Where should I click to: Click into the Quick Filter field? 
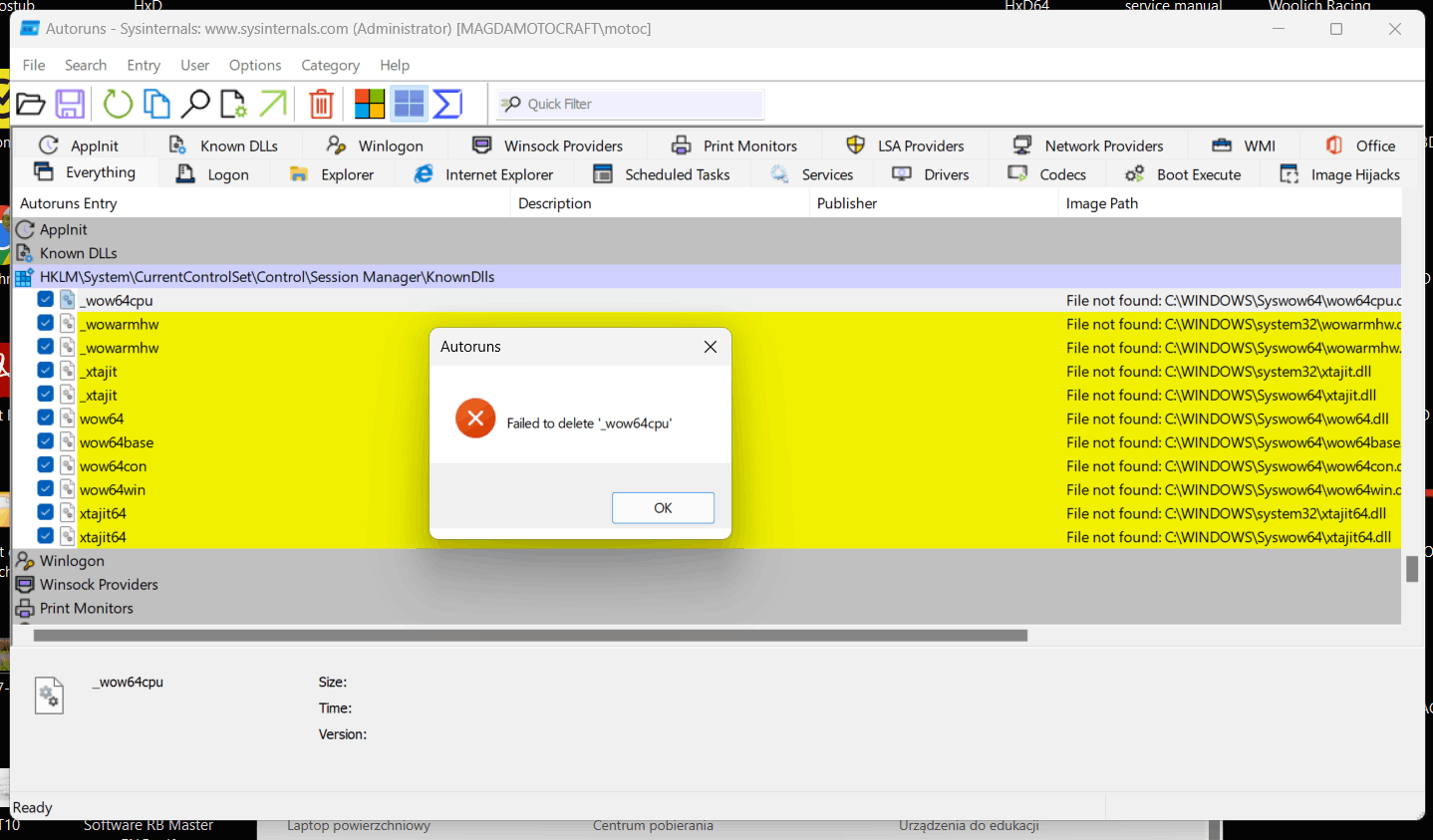coord(630,104)
